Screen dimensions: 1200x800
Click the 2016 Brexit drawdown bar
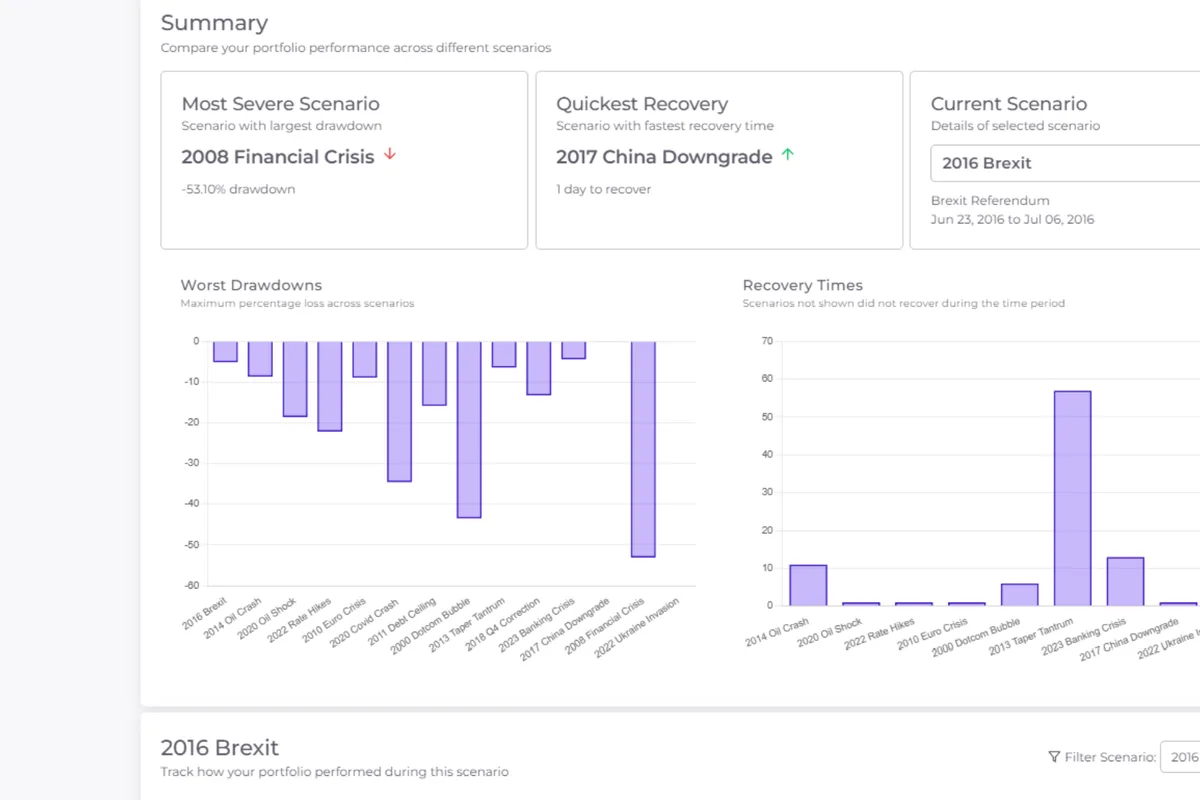[226, 352]
